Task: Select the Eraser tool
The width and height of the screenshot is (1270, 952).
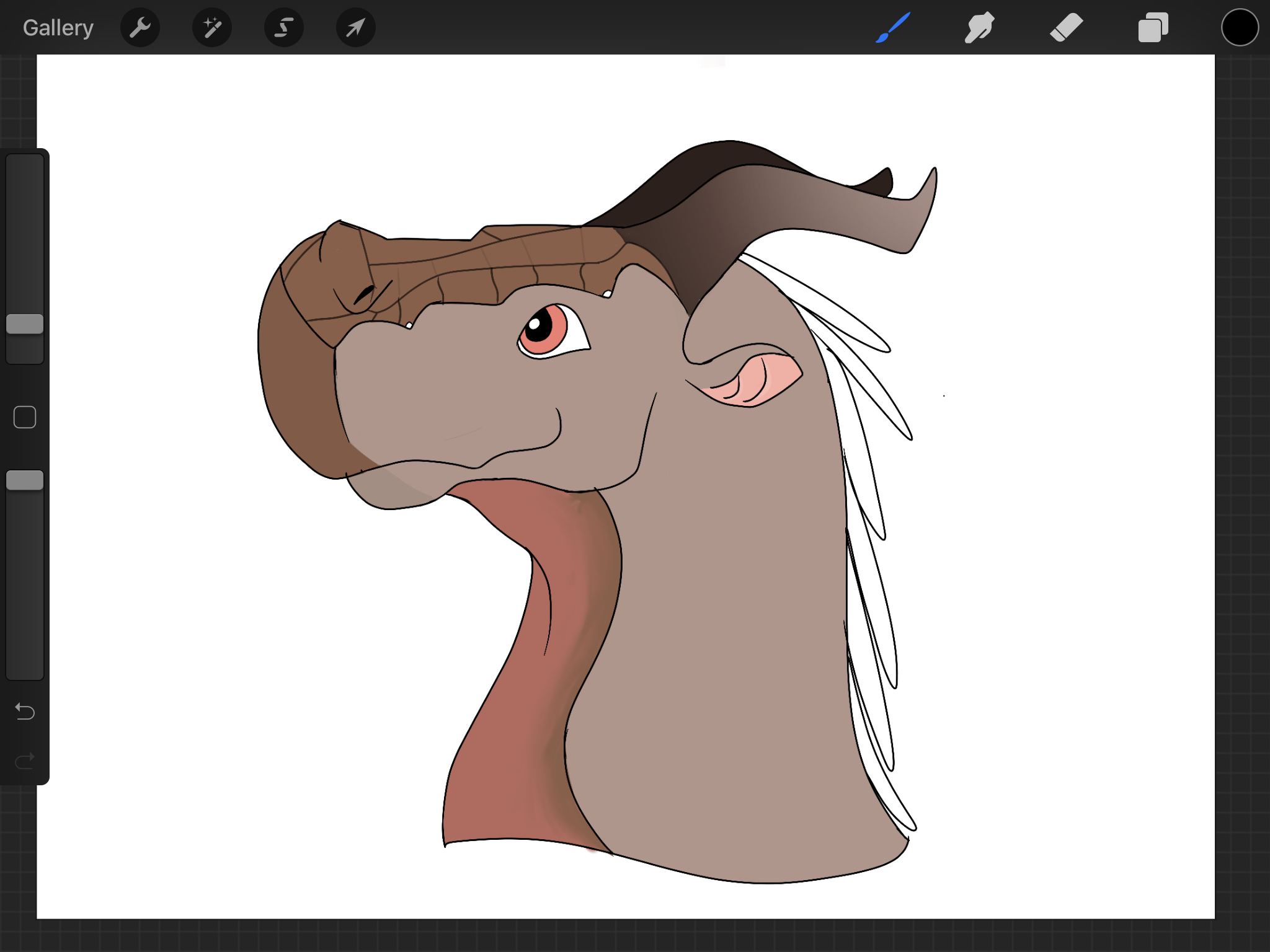Action: pyautogui.click(x=1066, y=28)
